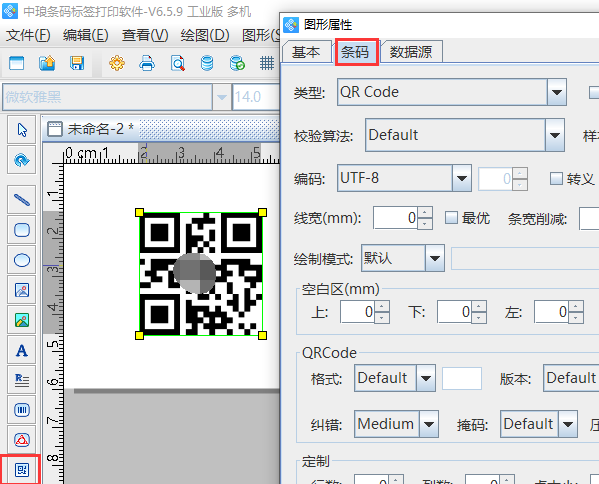
Task: Click the blue curved arrow tool
Action: (x=22, y=160)
